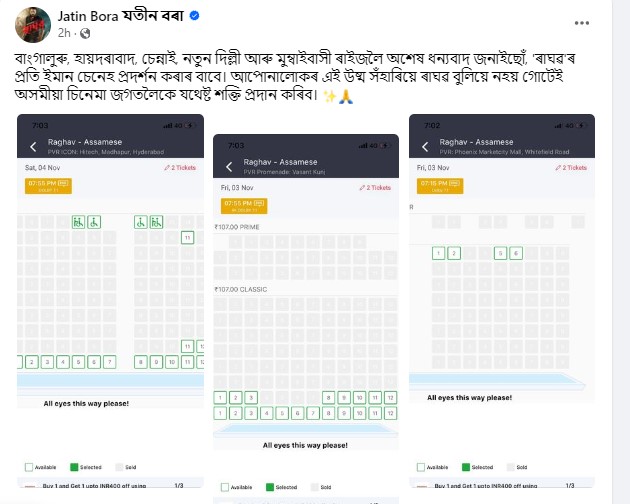Click 2 Tickets link in right screenshot
Viewport: 630px width, 504px height.
coord(571,168)
